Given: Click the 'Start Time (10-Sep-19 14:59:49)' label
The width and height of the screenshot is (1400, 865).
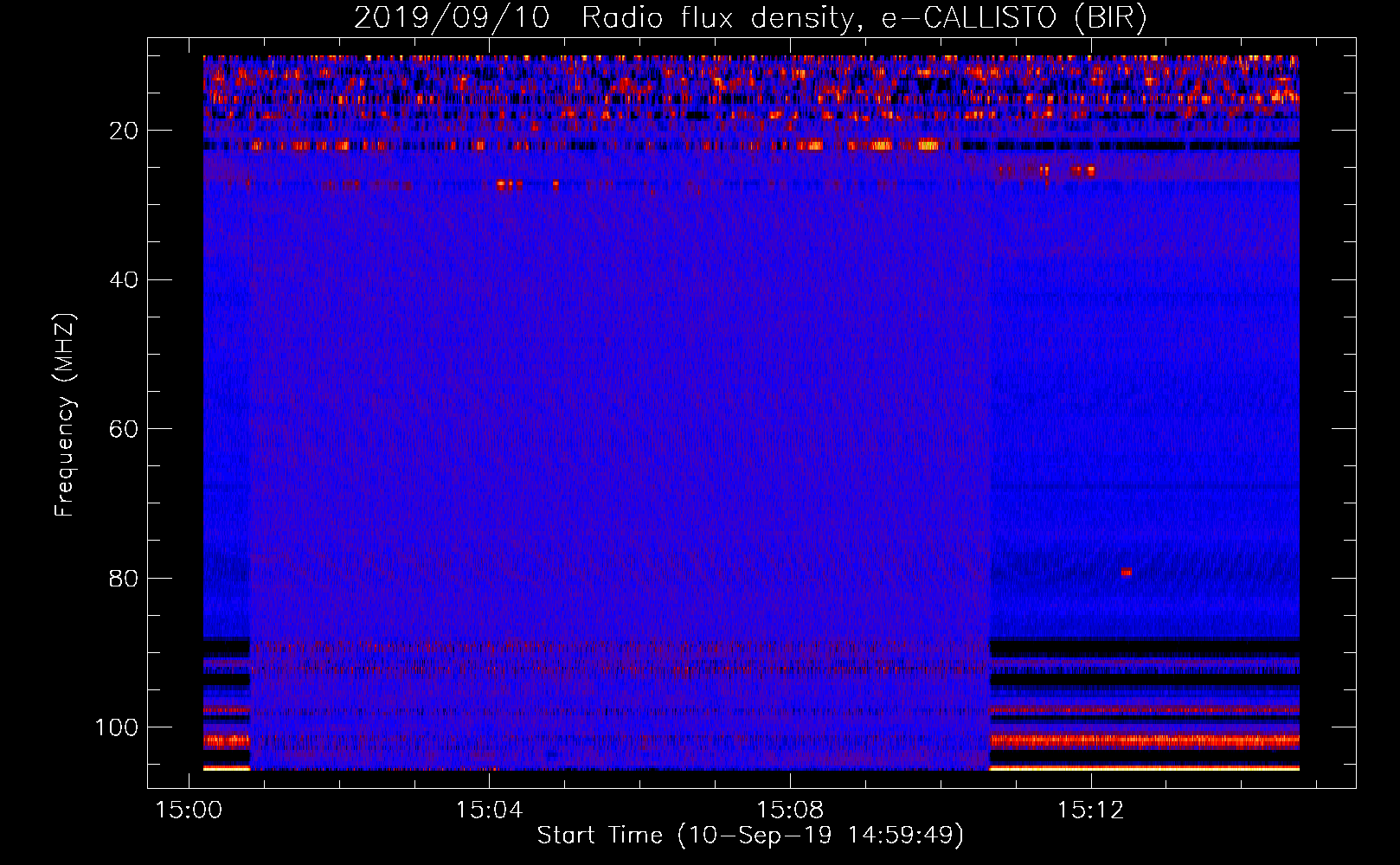Looking at the screenshot, I should [750, 836].
